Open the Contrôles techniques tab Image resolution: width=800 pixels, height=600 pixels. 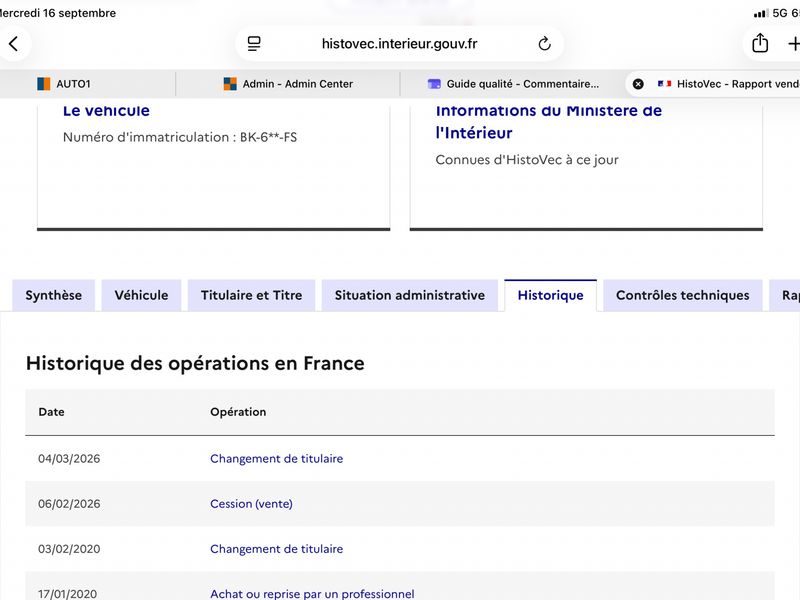point(683,295)
